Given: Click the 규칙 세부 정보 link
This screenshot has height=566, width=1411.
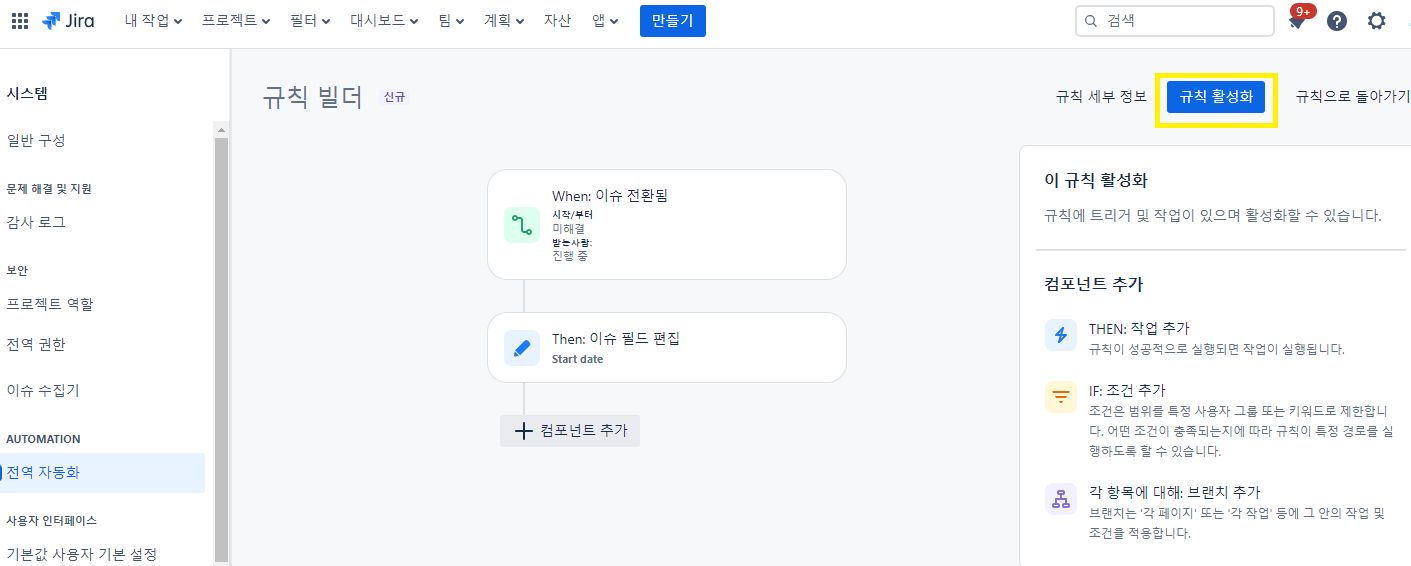Looking at the screenshot, I should pos(1101,97).
